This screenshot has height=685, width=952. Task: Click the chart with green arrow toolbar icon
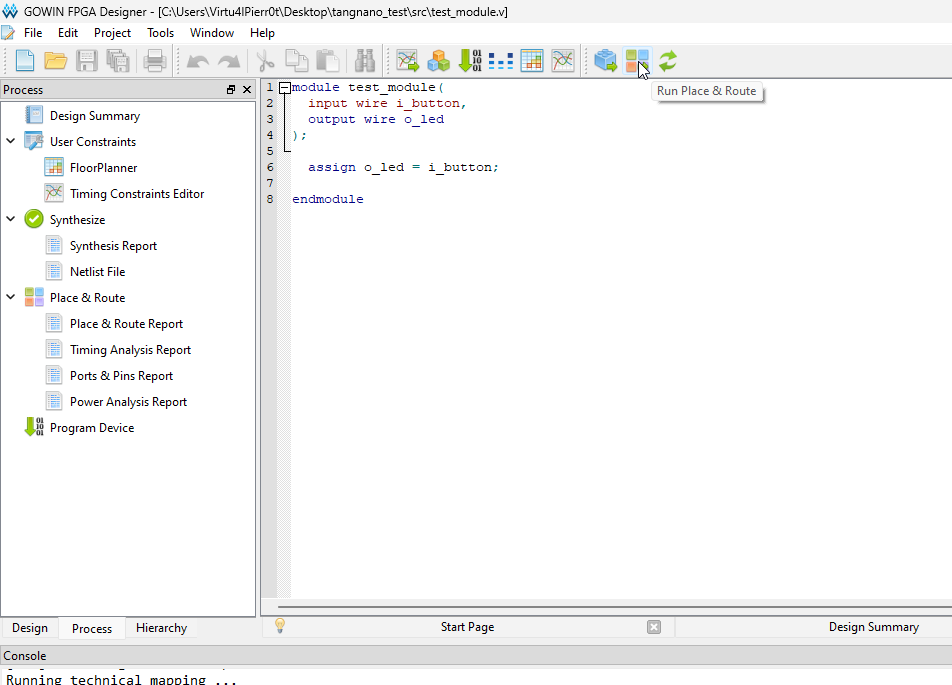coord(407,61)
